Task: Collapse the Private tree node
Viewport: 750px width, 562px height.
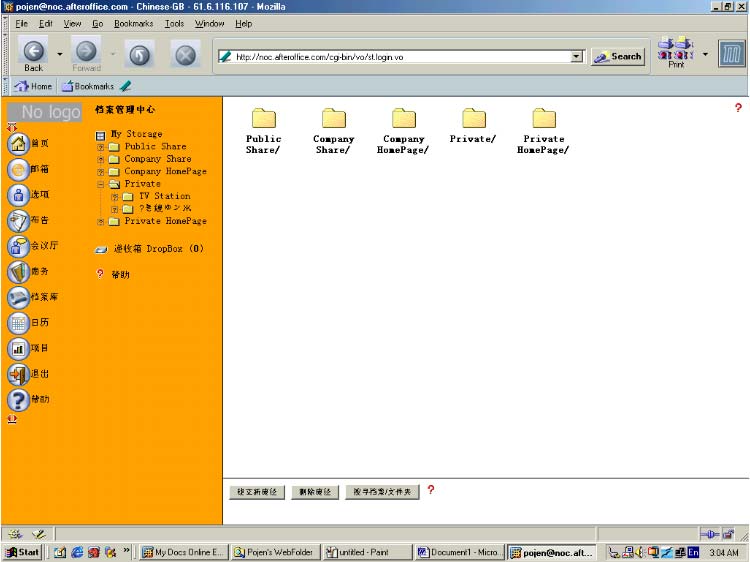Action: [x=100, y=184]
